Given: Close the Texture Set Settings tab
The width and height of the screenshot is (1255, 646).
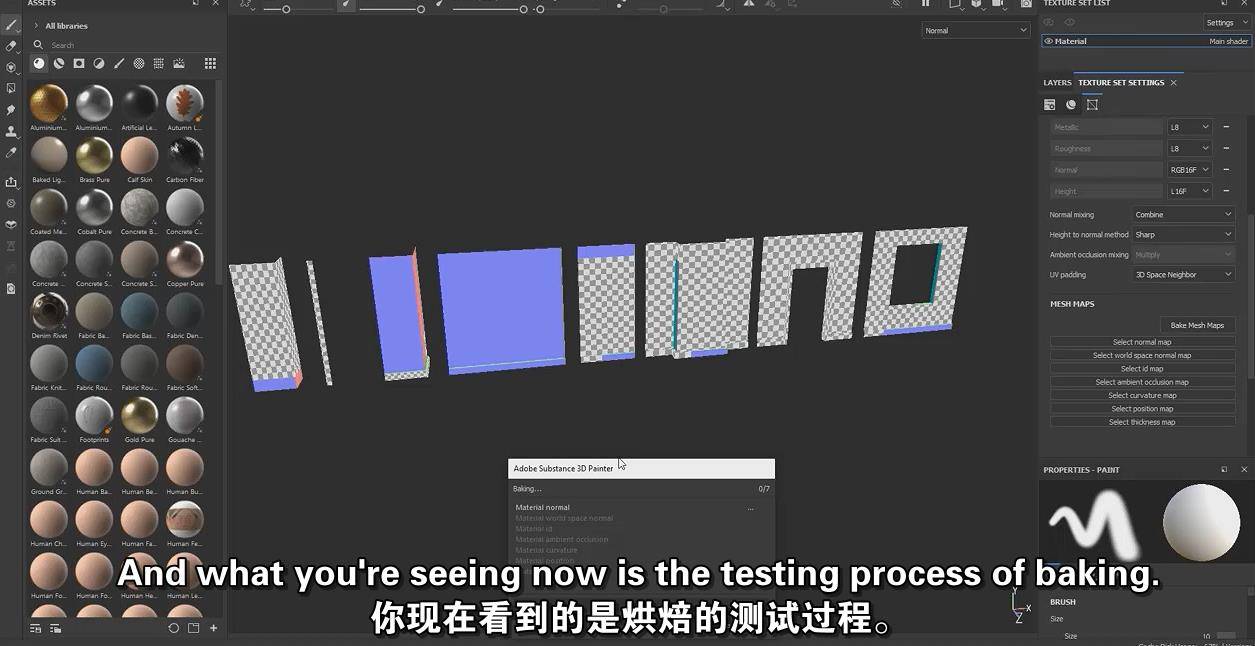Looking at the screenshot, I should (1174, 83).
